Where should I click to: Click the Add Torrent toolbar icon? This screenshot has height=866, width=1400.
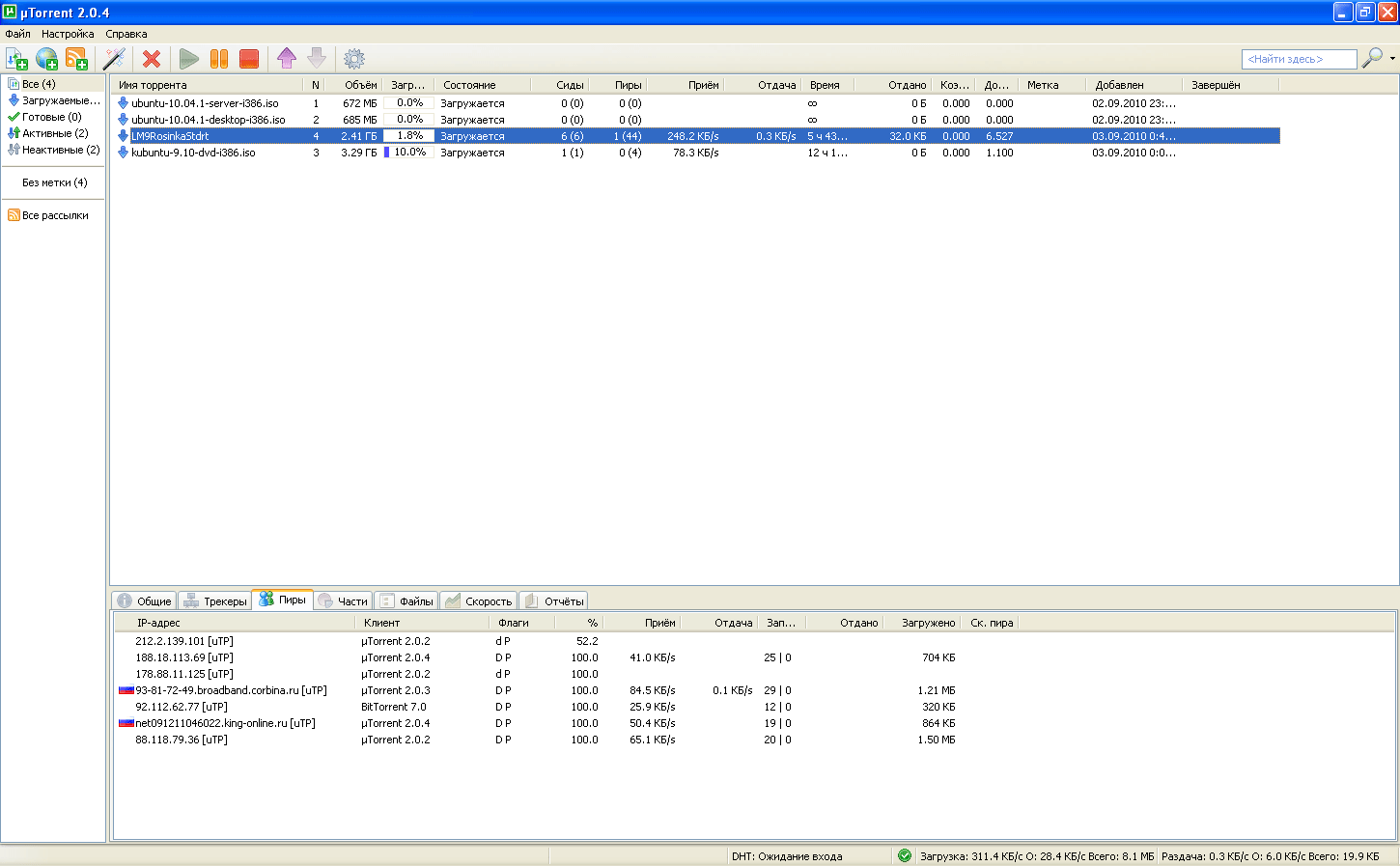click(x=16, y=59)
